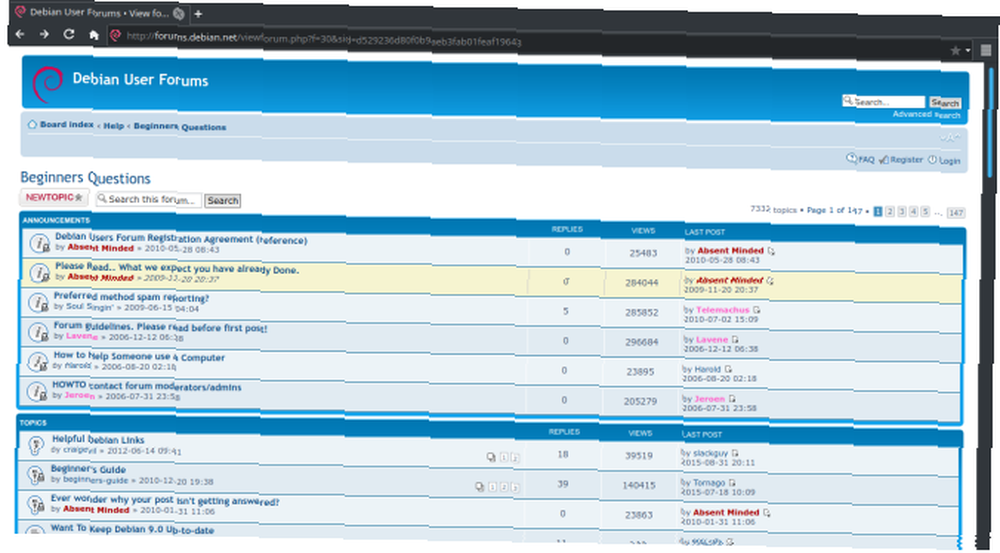The height and width of the screenshot is (553, 1000).
Task: Open a new browser tab
Action: [198, 13]
